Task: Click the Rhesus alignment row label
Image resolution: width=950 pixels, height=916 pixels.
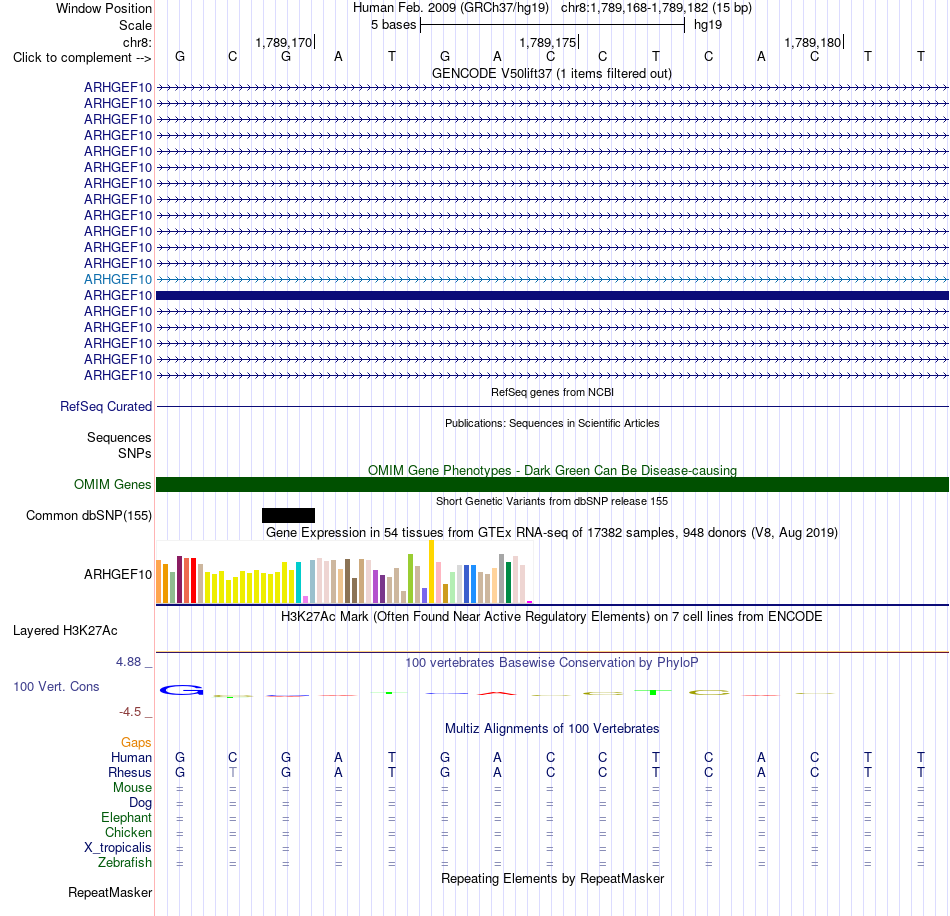Action: 130,772
